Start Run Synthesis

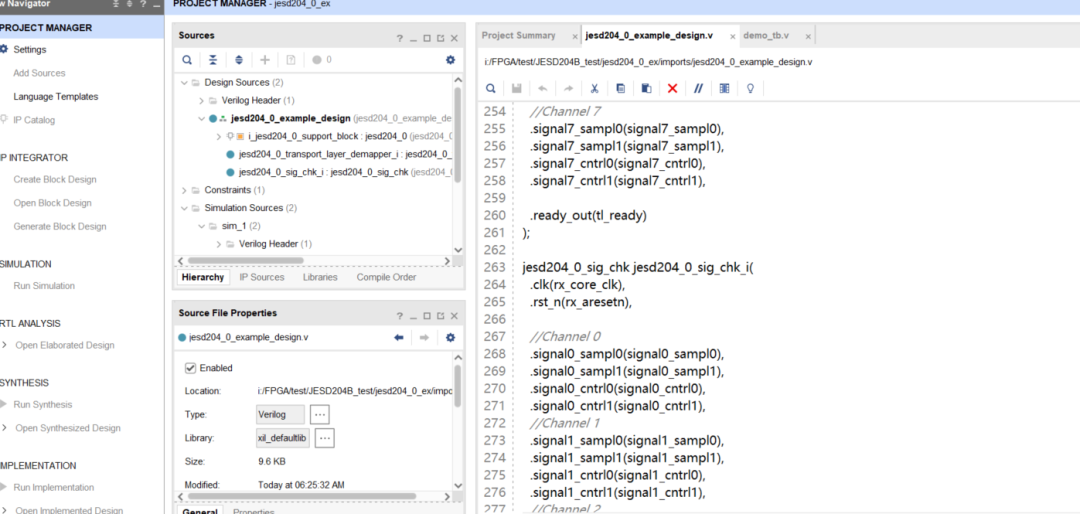click(x=43, y=404)
